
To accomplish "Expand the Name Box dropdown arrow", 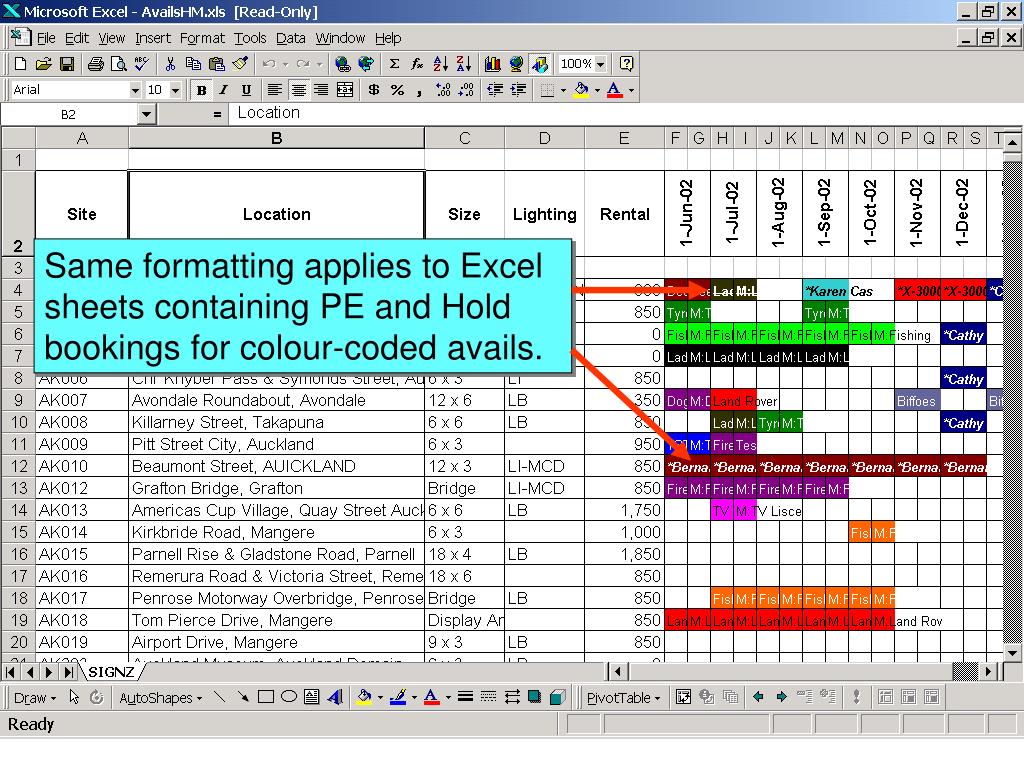I will coord(146,114).
